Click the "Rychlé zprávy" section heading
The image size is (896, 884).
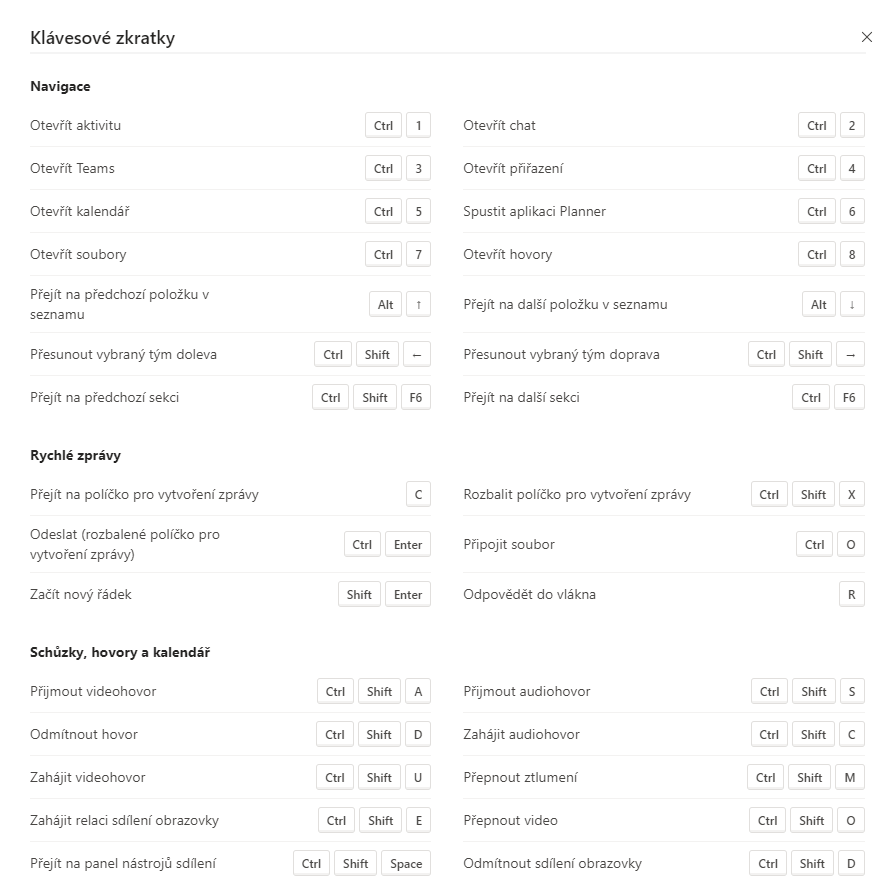tap(75, 456)
